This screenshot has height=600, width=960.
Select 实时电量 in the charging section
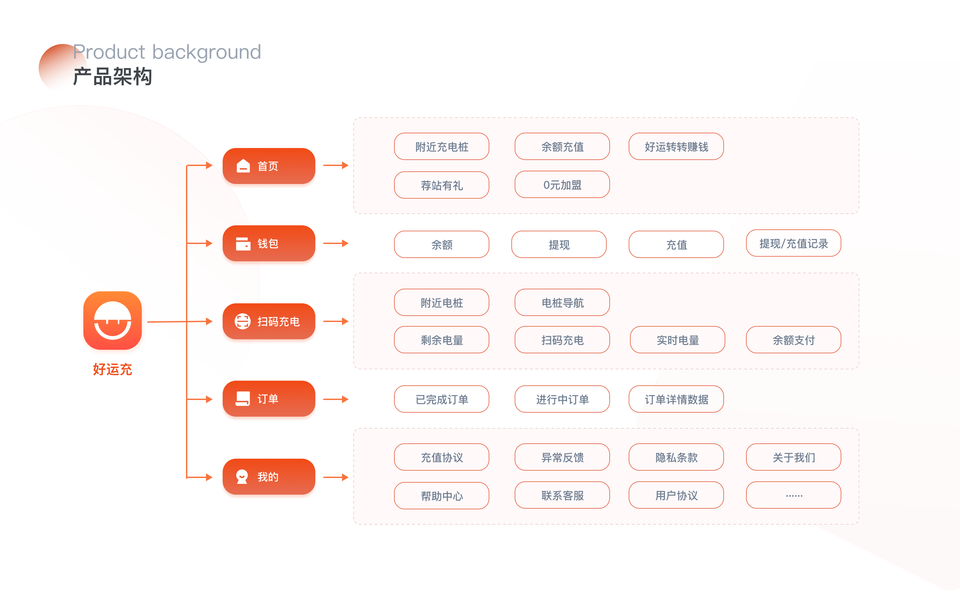(x=677, y=340)
